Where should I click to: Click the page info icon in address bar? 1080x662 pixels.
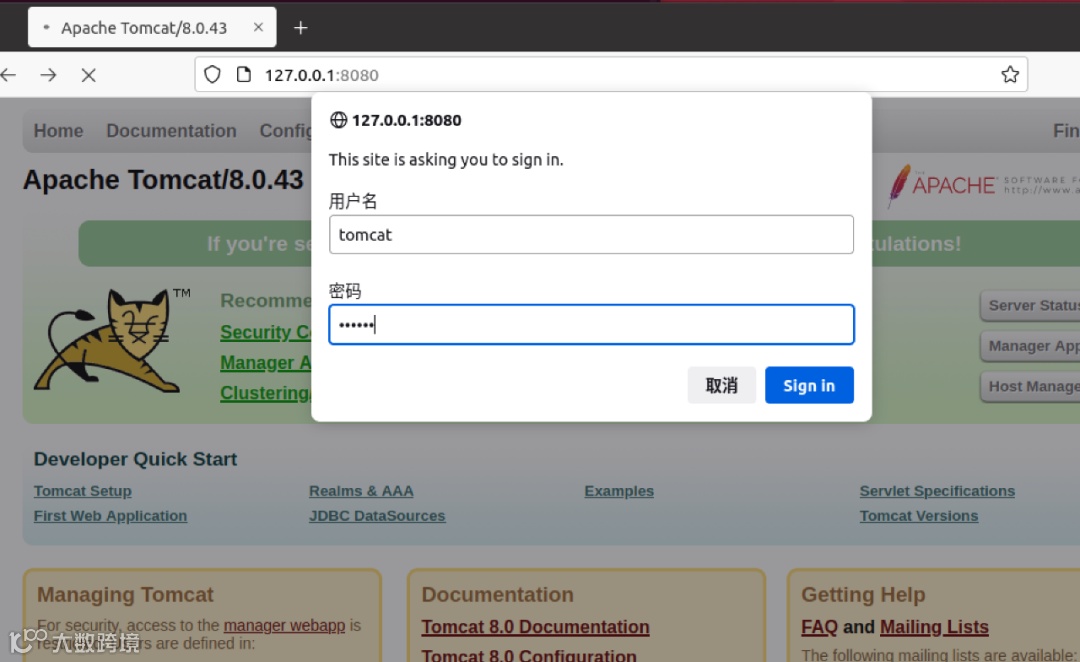click(x=244, y=74)
